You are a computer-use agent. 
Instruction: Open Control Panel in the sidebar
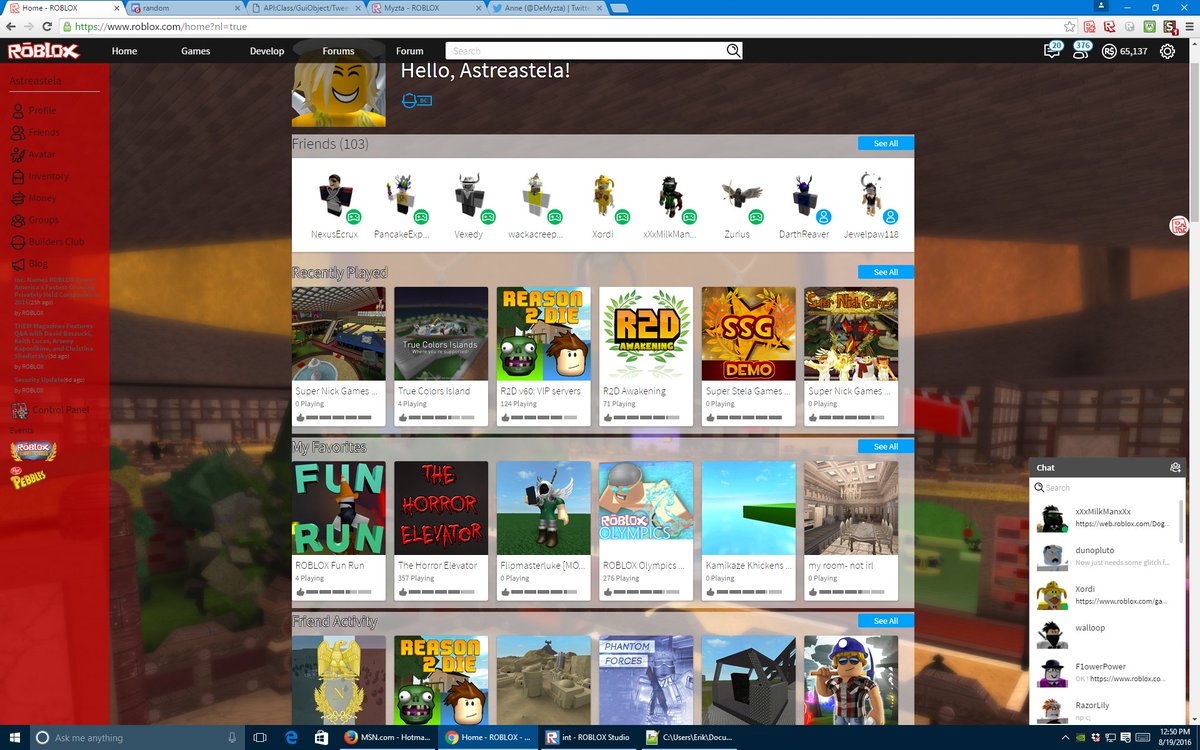49,410
